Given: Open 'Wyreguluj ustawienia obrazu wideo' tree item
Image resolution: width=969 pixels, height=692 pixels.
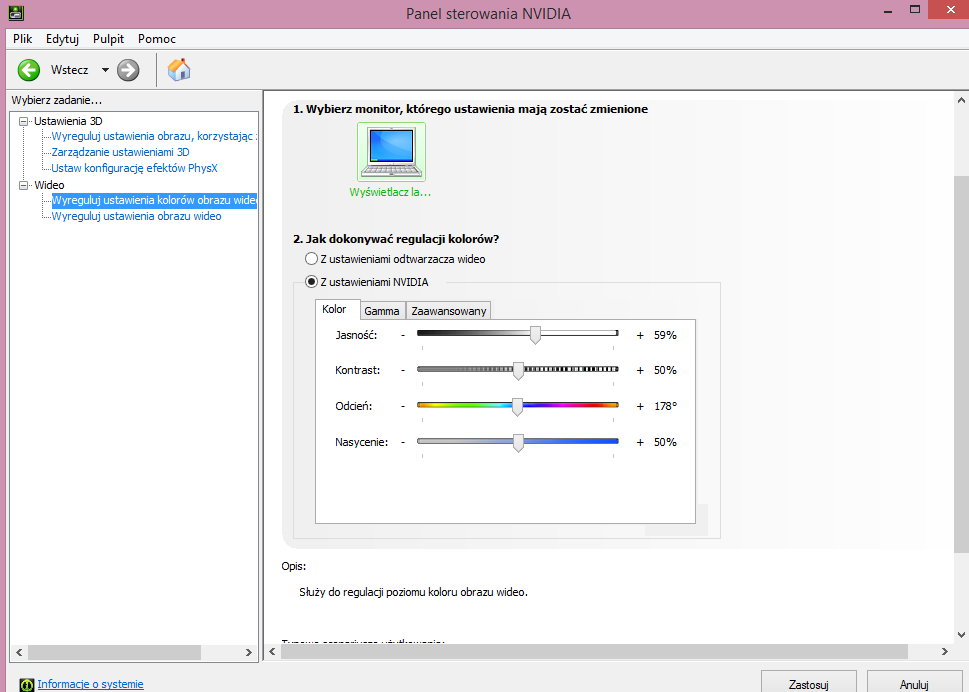Looking at the screenshot, I should [136, 216].
